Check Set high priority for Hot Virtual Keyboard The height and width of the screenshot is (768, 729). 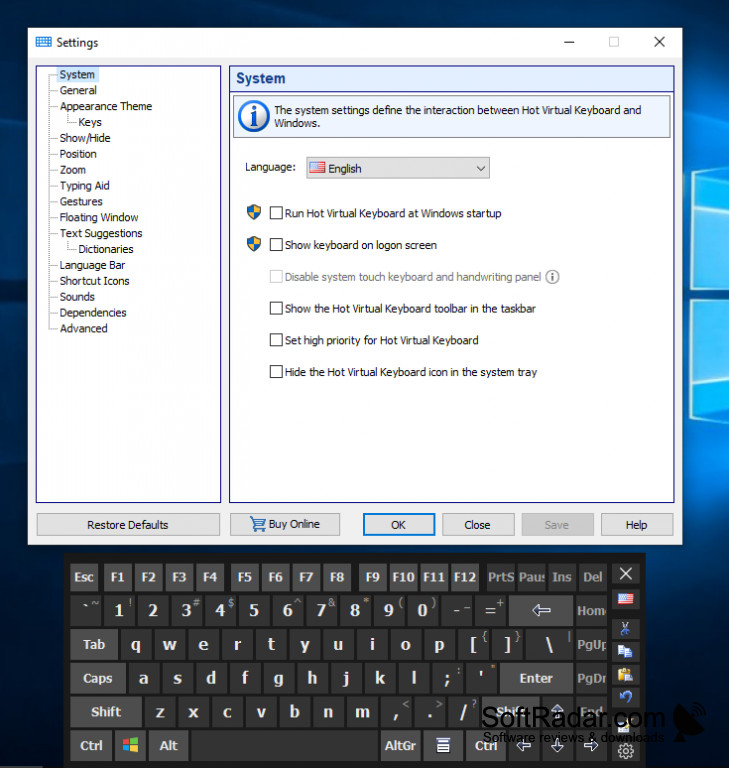click(x=374, y=340)
